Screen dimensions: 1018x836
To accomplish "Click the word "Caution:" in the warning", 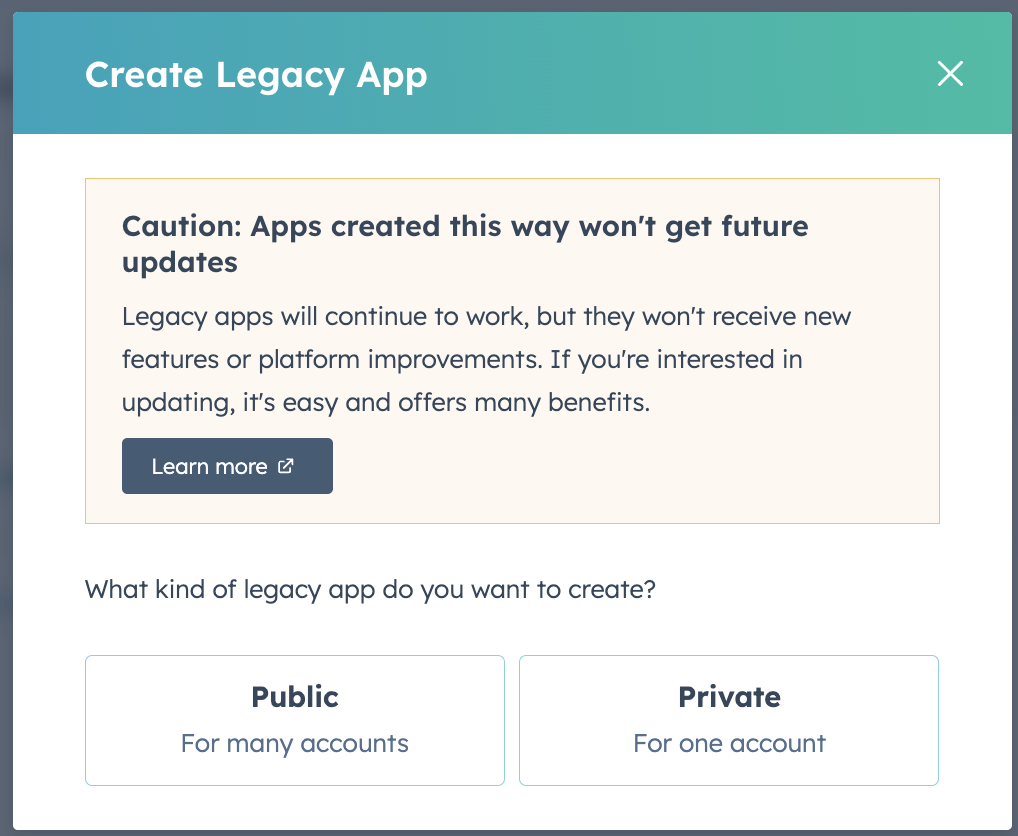I will click(x=181, y=226).
